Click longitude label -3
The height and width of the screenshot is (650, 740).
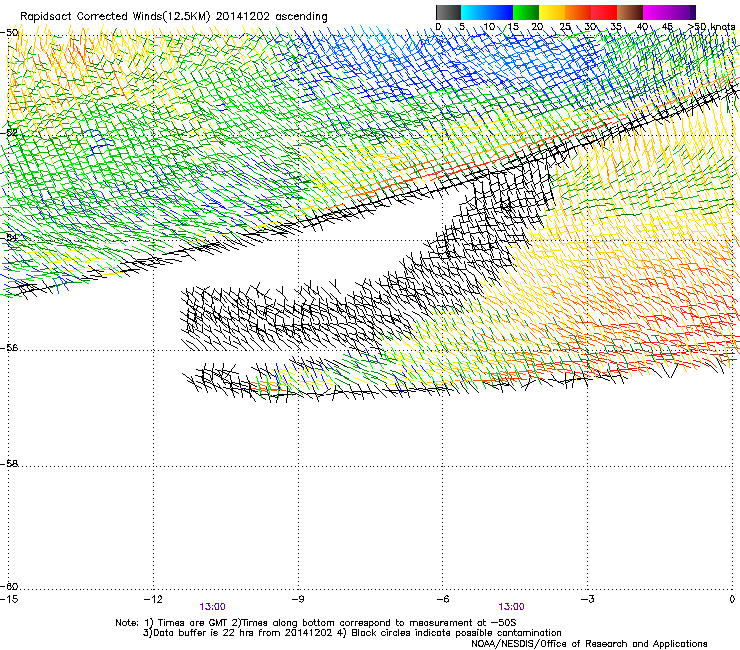click(587, 599)
